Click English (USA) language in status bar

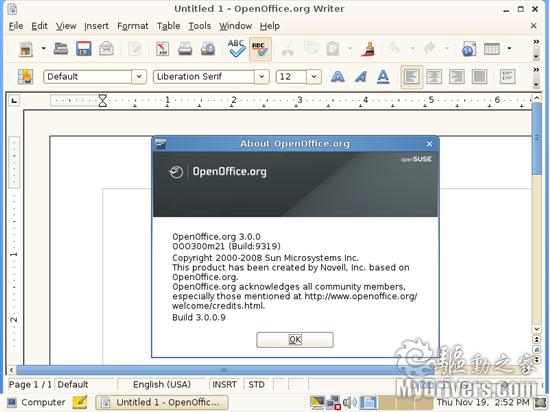click(162, 385)
